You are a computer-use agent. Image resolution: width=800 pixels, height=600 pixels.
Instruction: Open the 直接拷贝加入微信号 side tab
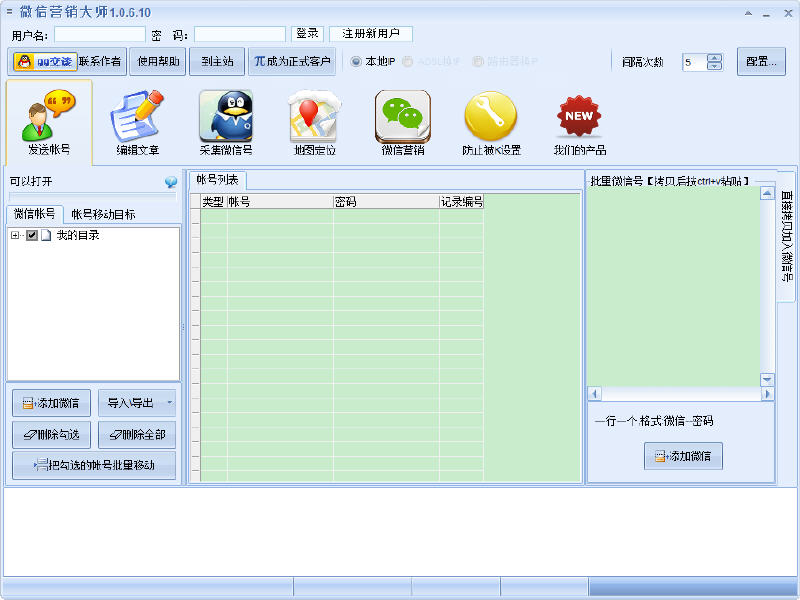(x=787, y=235)
